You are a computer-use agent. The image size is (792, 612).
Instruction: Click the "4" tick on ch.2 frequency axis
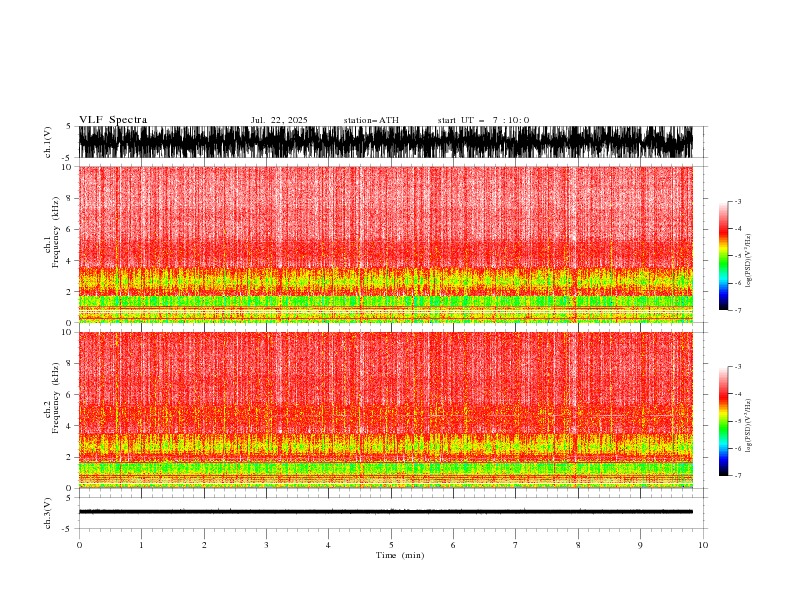[x=69, y=426]
